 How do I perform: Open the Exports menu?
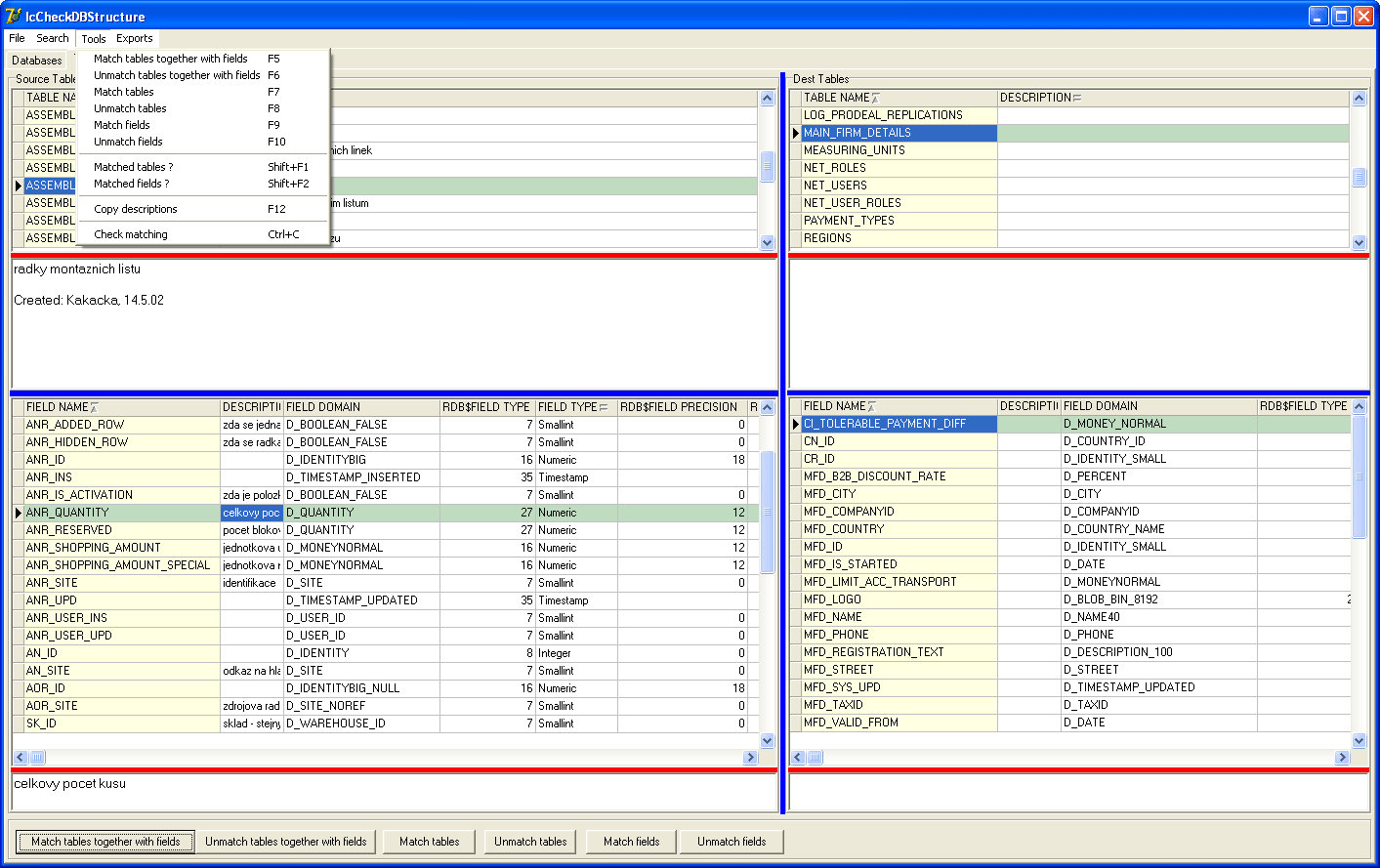[134, 39]
